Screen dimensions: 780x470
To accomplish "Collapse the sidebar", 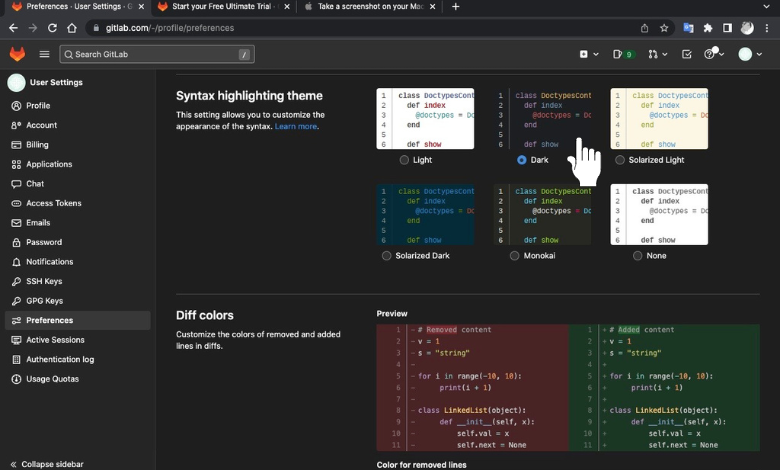I will tap(47, 464).
